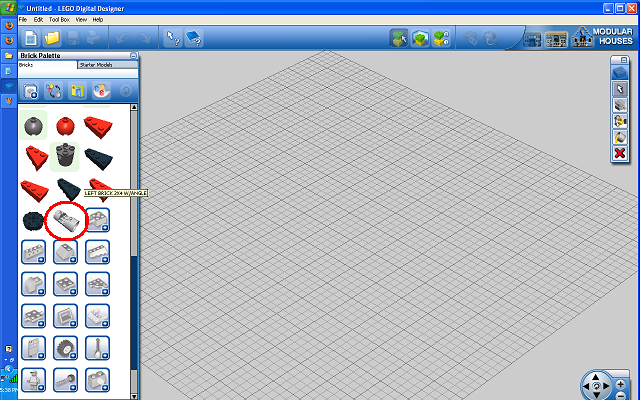Screen dimensions: 640x400
Task: Click the brick palette scrollbar down arrow
Action: coord(133,396)
